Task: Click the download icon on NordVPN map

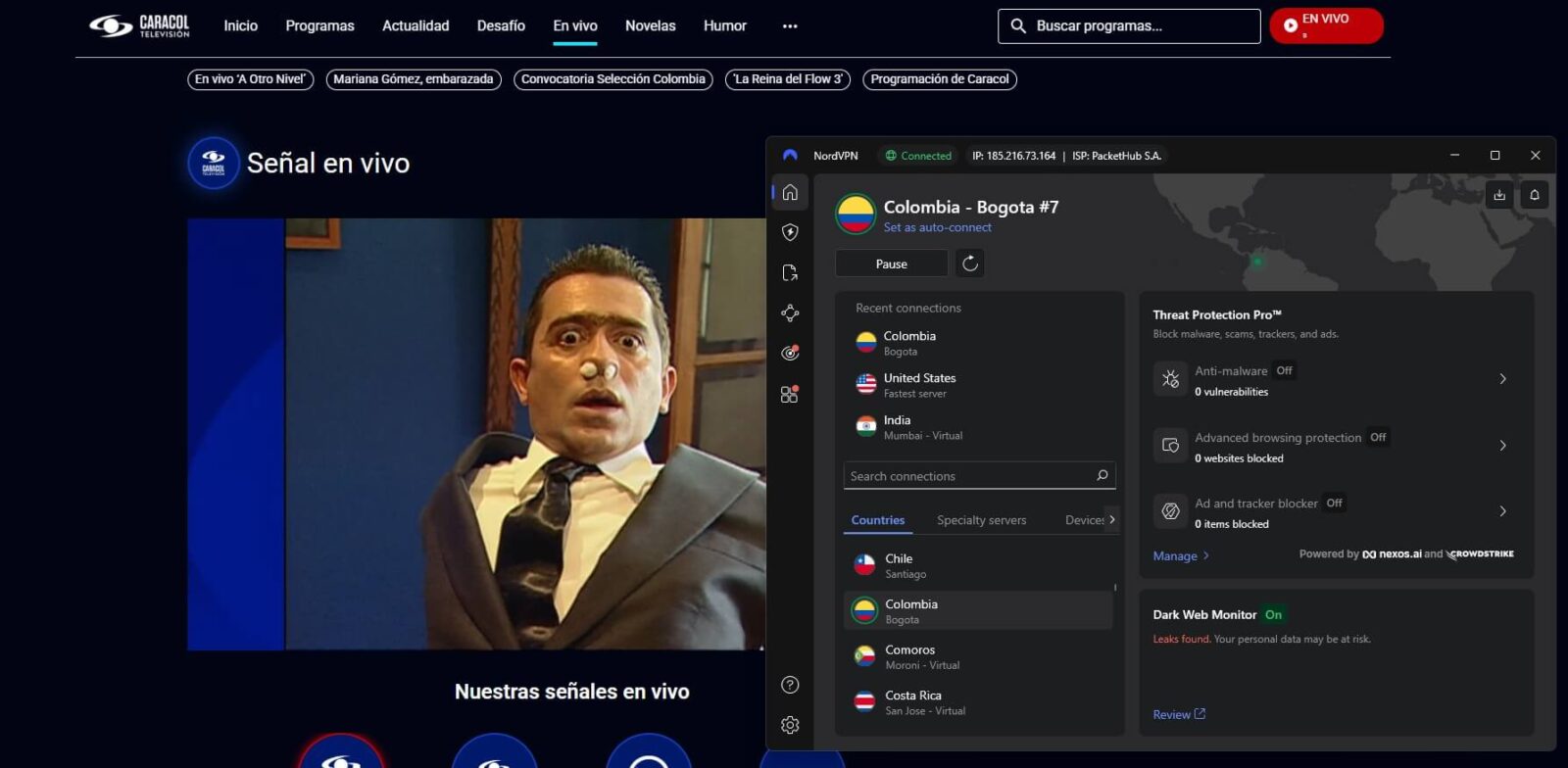Action: pos(1499,195)
